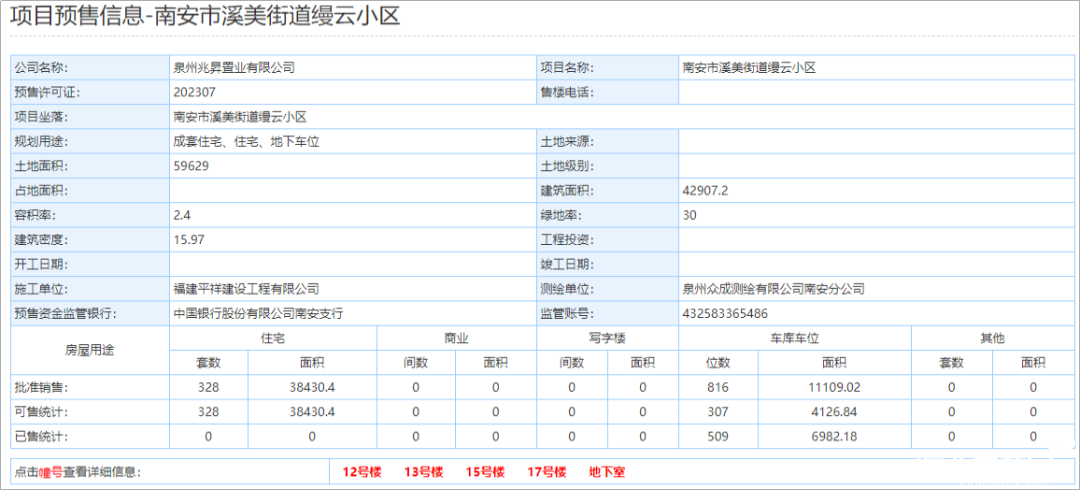This screenshot has height=490, width=1080.
Task: Click available parking count 307
Action: pyautogui.click(x=718, y=411)
